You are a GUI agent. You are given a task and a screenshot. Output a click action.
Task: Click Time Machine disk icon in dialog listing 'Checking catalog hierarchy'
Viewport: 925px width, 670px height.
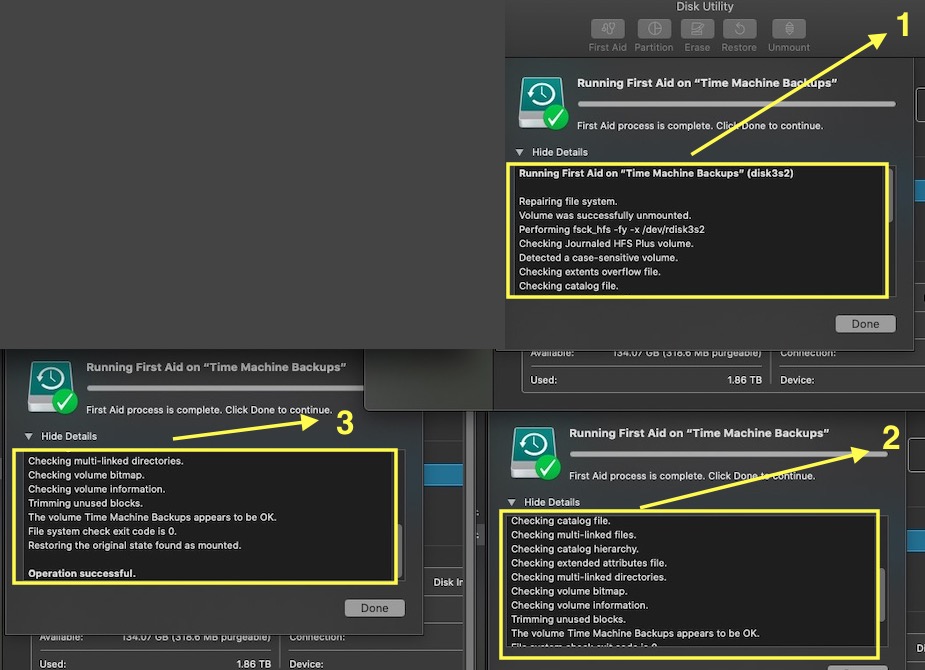click(x=535, y=452)
